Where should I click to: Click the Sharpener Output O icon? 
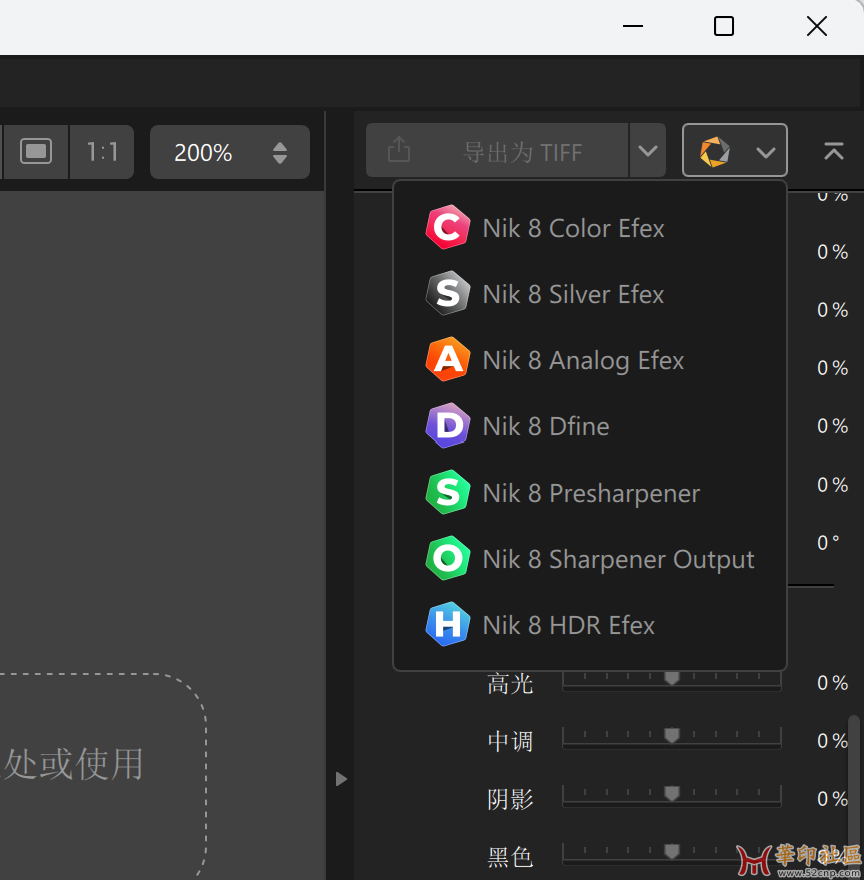click(x=447, y=558)
